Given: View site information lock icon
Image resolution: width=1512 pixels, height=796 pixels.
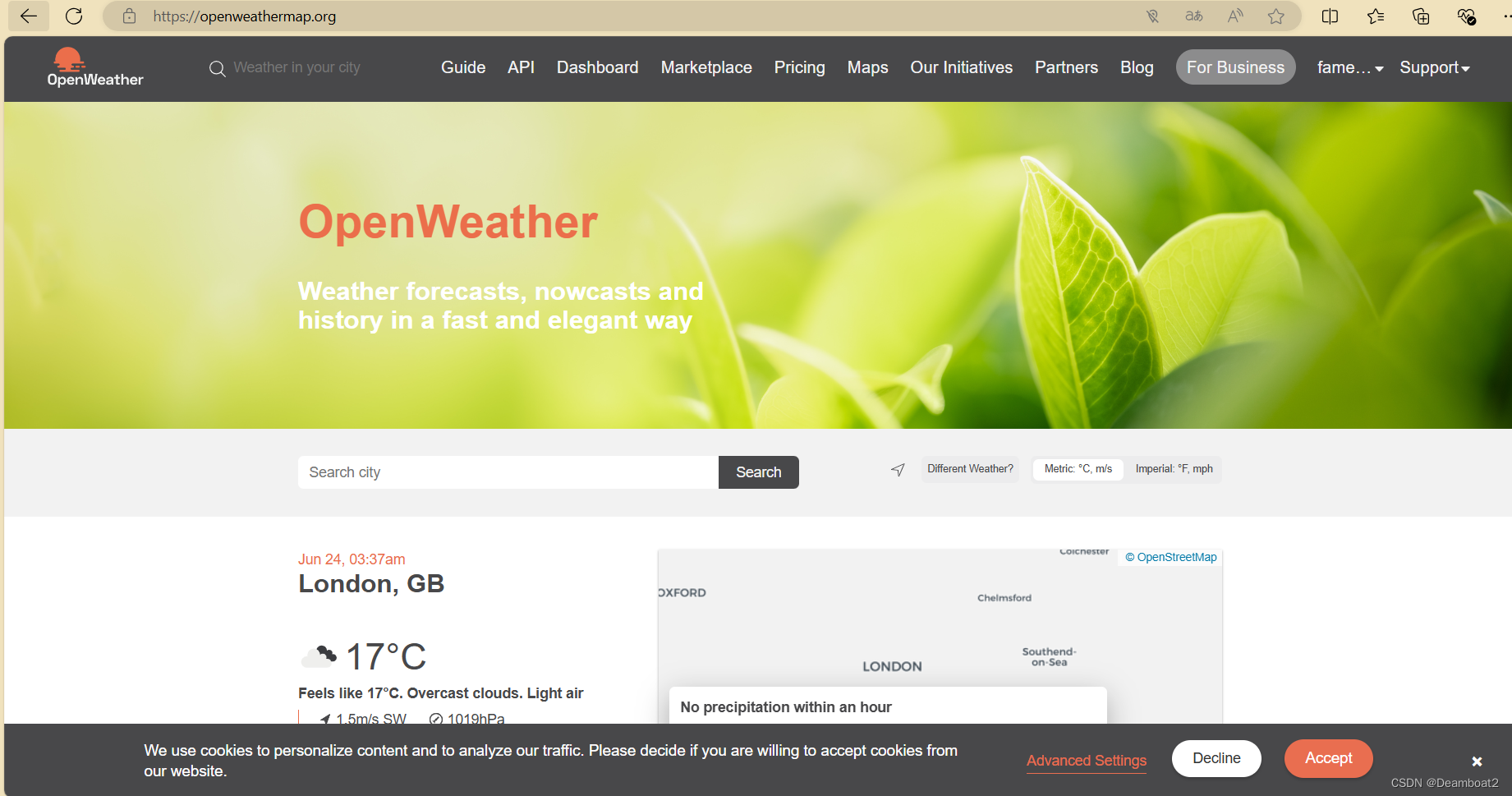Looking at the screenshot, I should tap(129, 16).
